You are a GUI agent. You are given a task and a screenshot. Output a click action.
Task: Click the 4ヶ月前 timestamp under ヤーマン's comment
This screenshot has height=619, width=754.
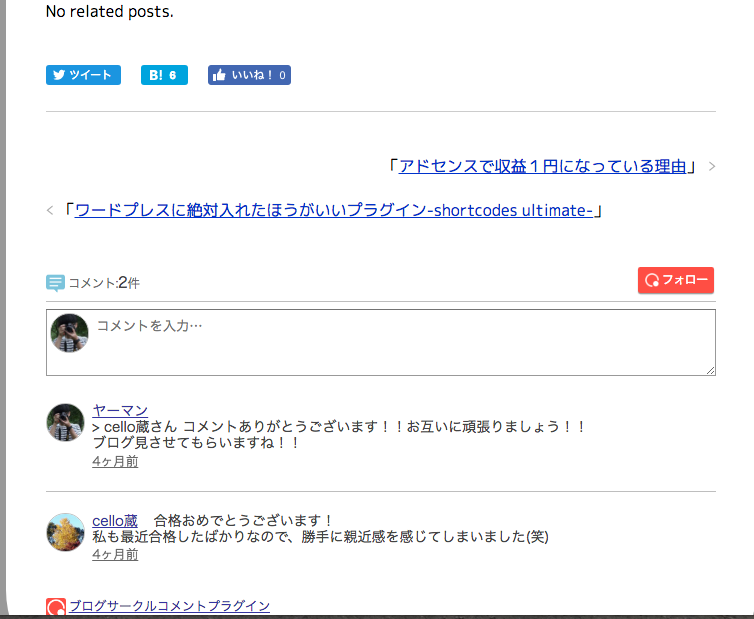(115, 461)
